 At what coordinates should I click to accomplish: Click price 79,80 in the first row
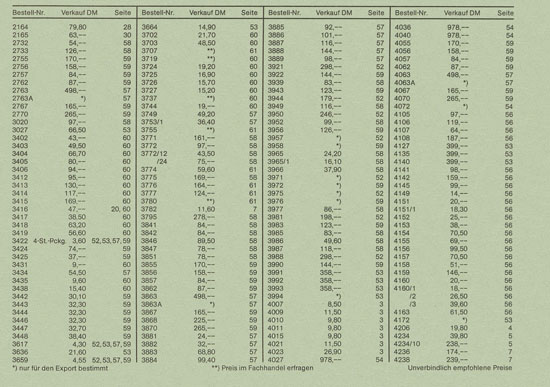tap(77, 27)
